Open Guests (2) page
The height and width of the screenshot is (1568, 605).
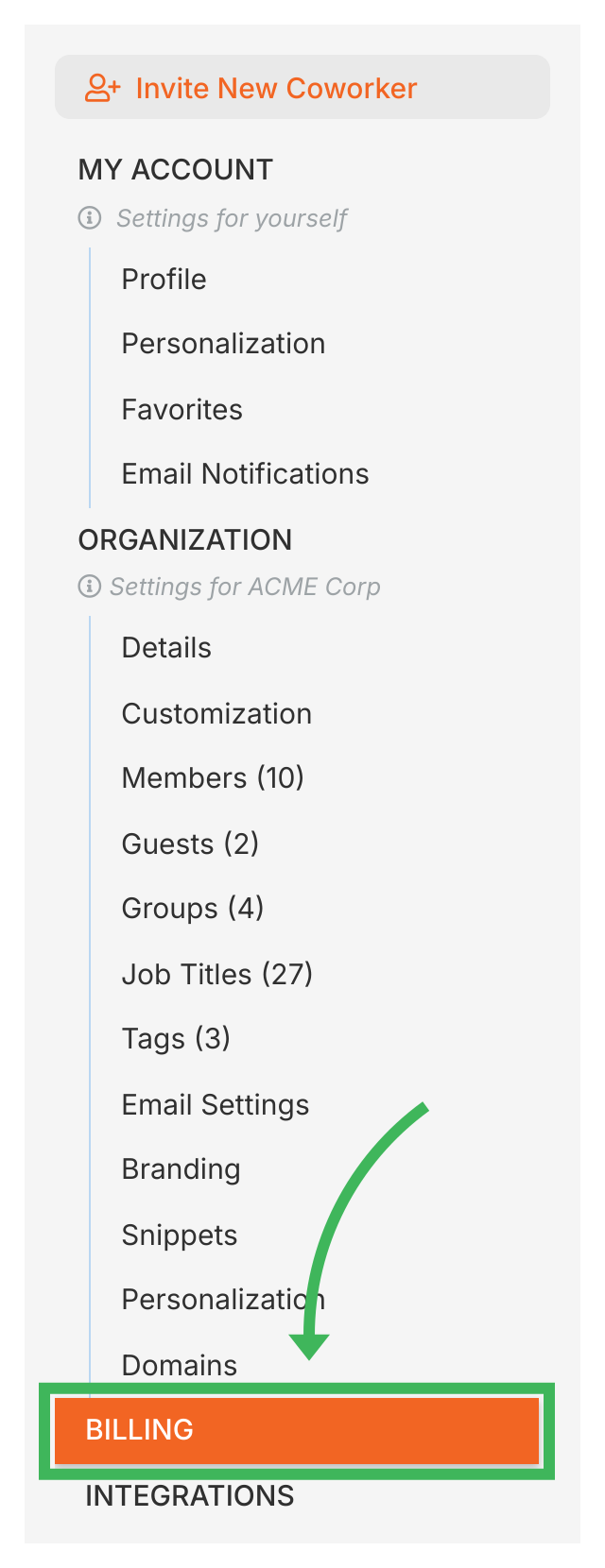point(190,844)
